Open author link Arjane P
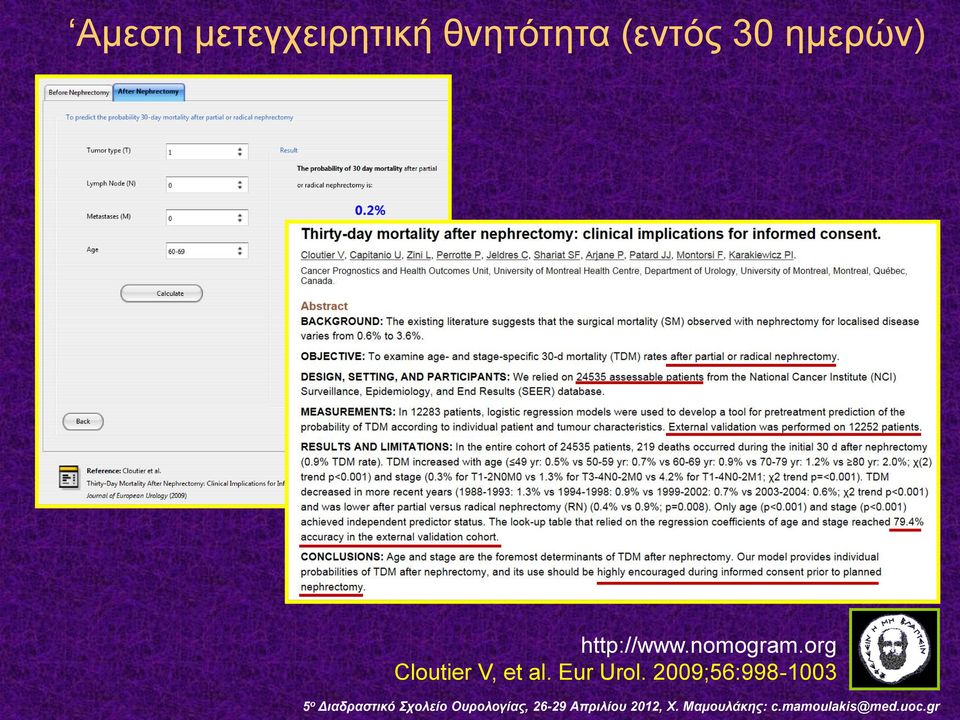The image size is (960, 720). point(606,255)
